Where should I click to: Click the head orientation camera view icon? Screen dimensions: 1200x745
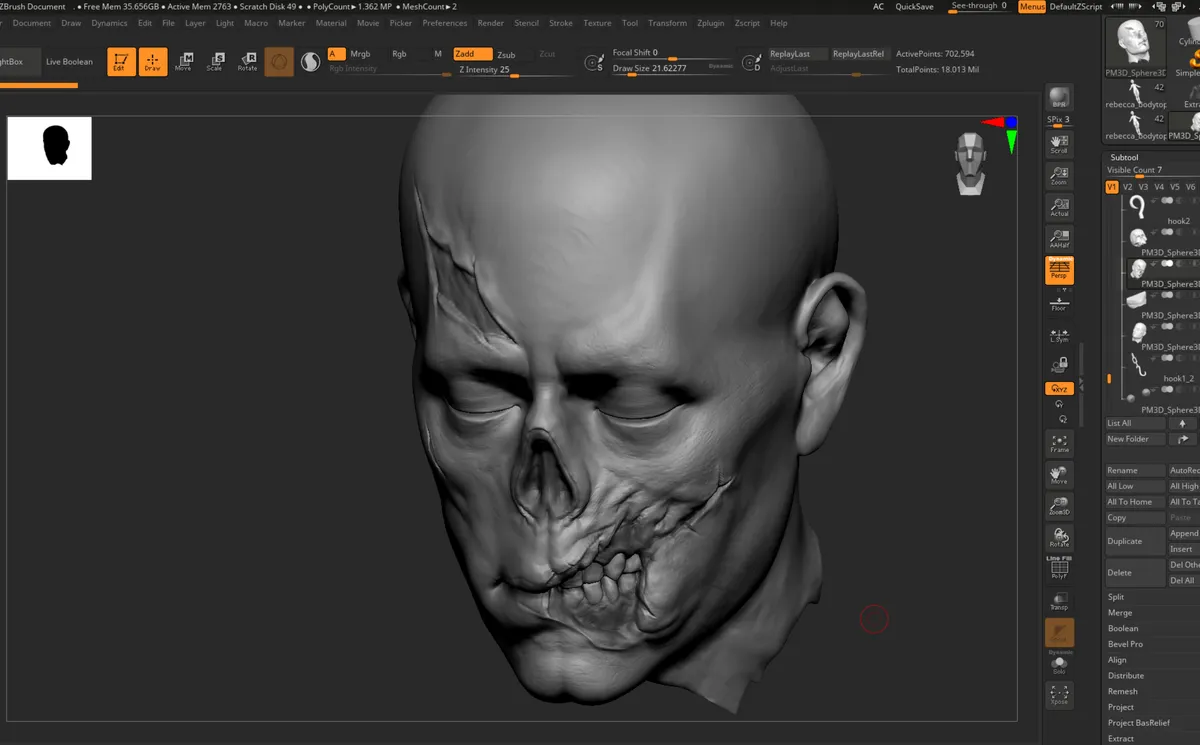[972, 164]
